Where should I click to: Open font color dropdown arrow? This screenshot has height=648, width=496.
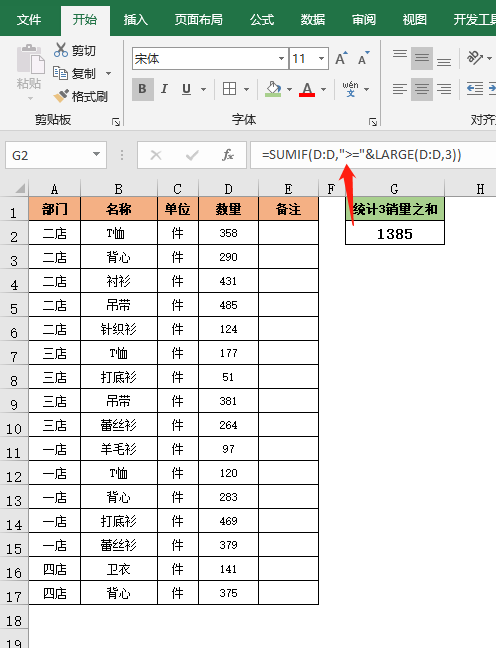click(x=324, y=89)
